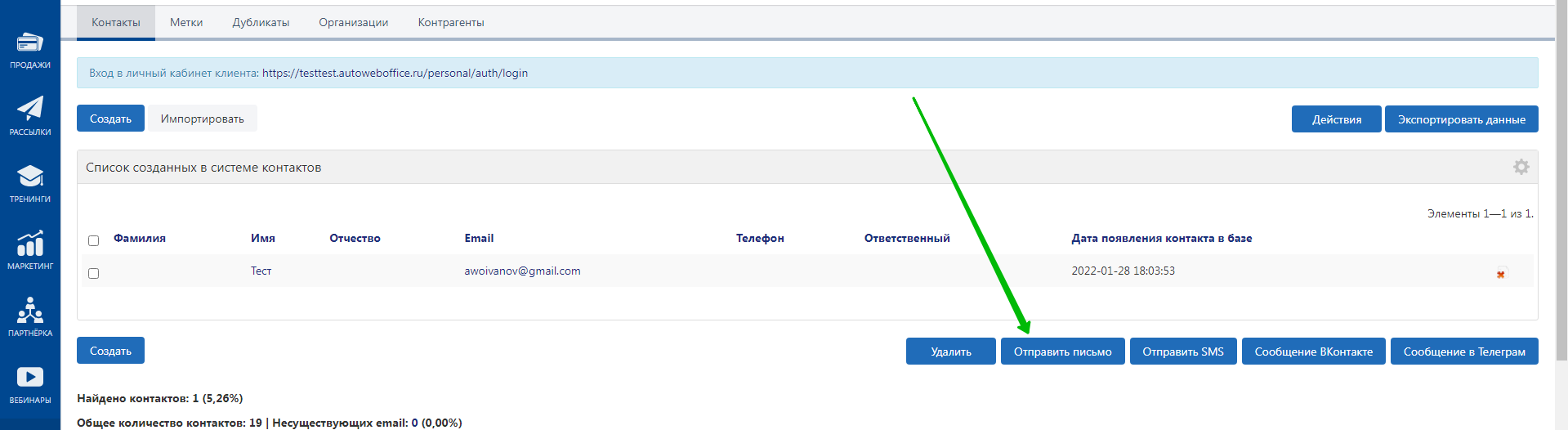Image resolution: width=1568 pixels, height=430 pixels.
Task: Open the Организации tab
Action: [x=354, y=22]
